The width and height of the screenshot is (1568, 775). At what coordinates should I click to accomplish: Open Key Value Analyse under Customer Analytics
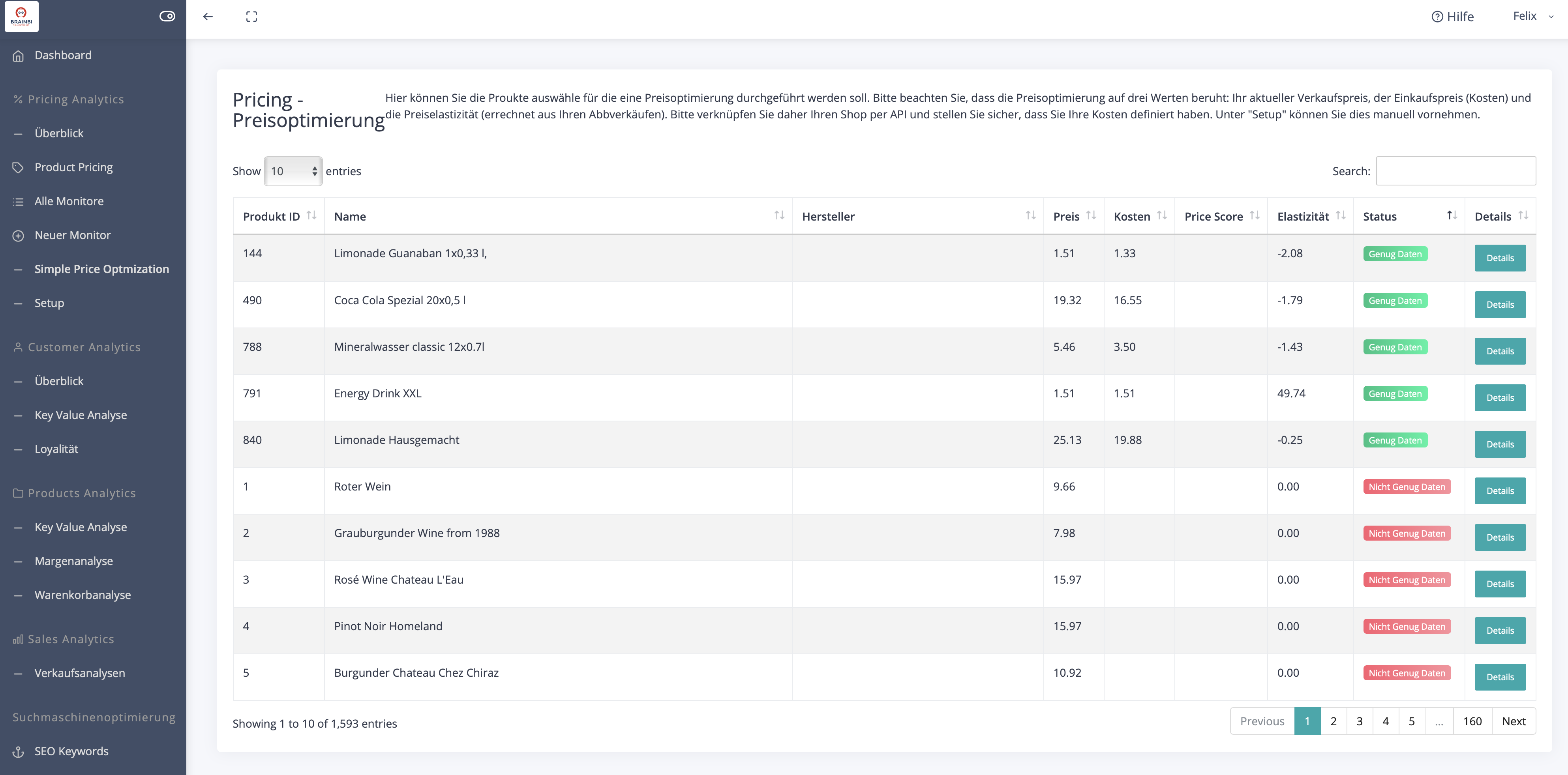pyautogui.click(x=81, y=415)
